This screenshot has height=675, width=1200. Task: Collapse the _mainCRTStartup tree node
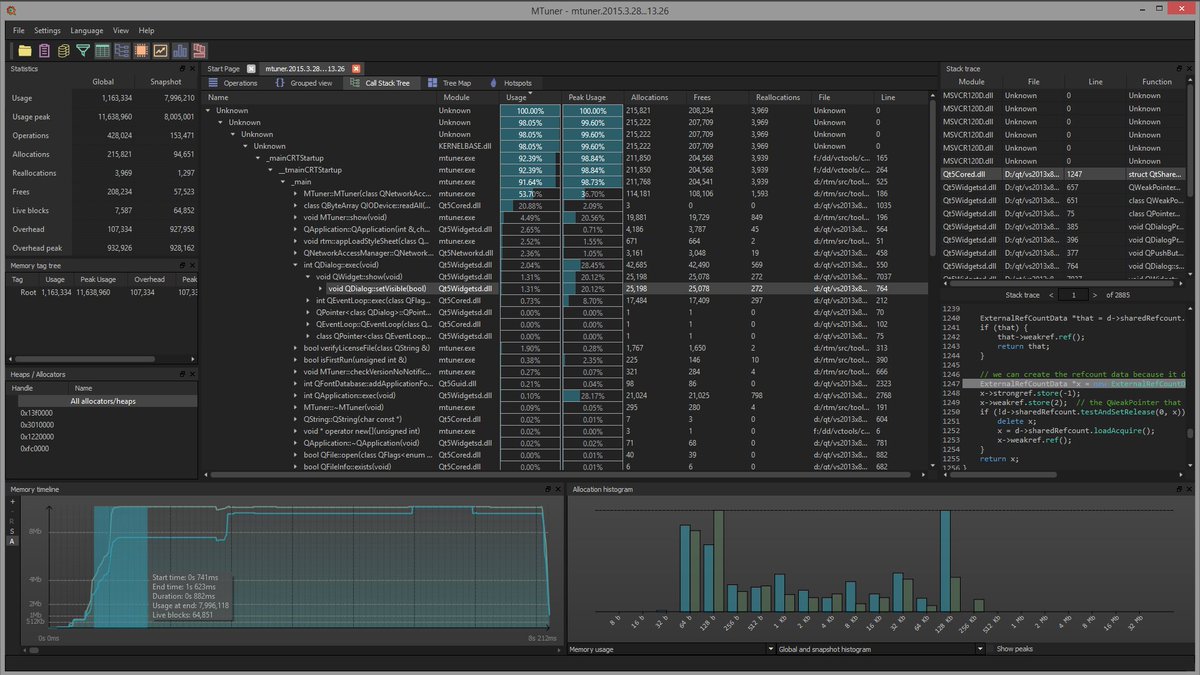(x=259, y=158)
